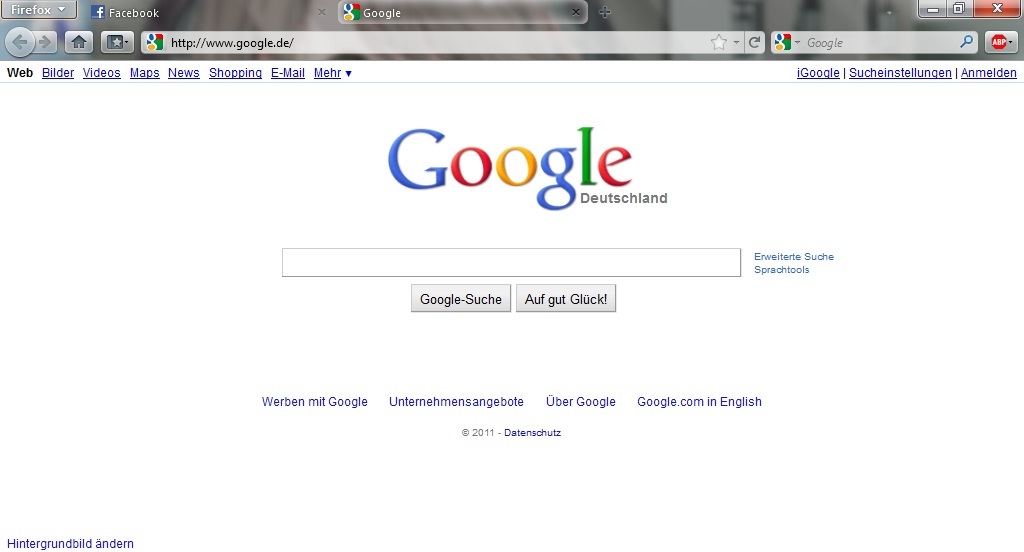1024x552 pixels.
Task: Open the Adblock Plus ABP icon
Action: (999, 42)
